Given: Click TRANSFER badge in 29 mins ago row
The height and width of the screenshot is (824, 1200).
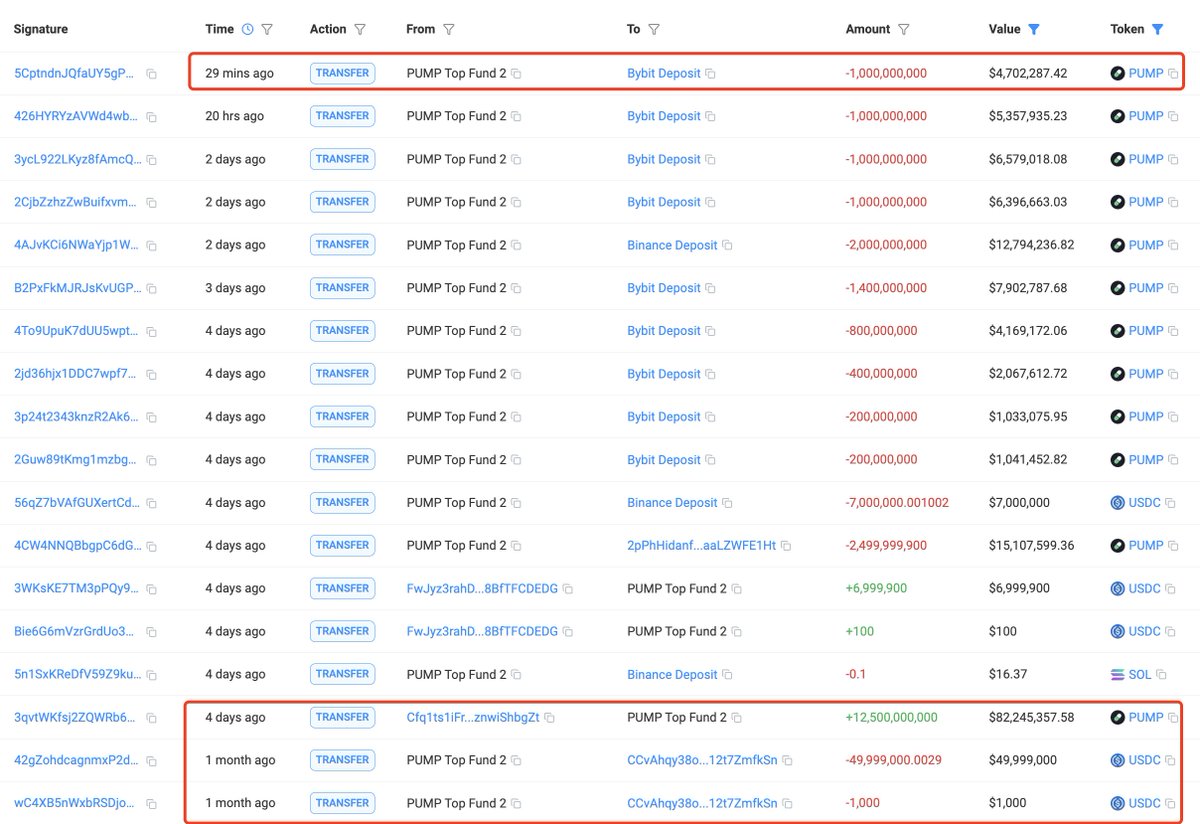Looking at the screenshot, I should pos(342,73).
